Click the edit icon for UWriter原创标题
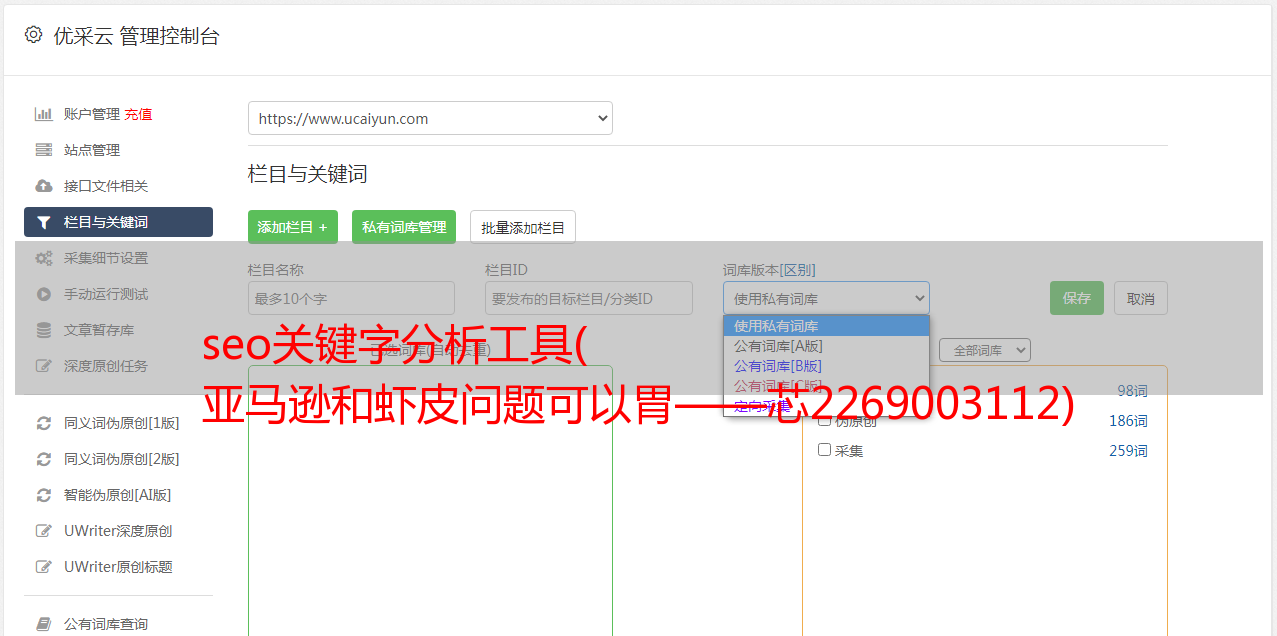Viewport: 1277px width, 636px height. (x=43, y=567)
